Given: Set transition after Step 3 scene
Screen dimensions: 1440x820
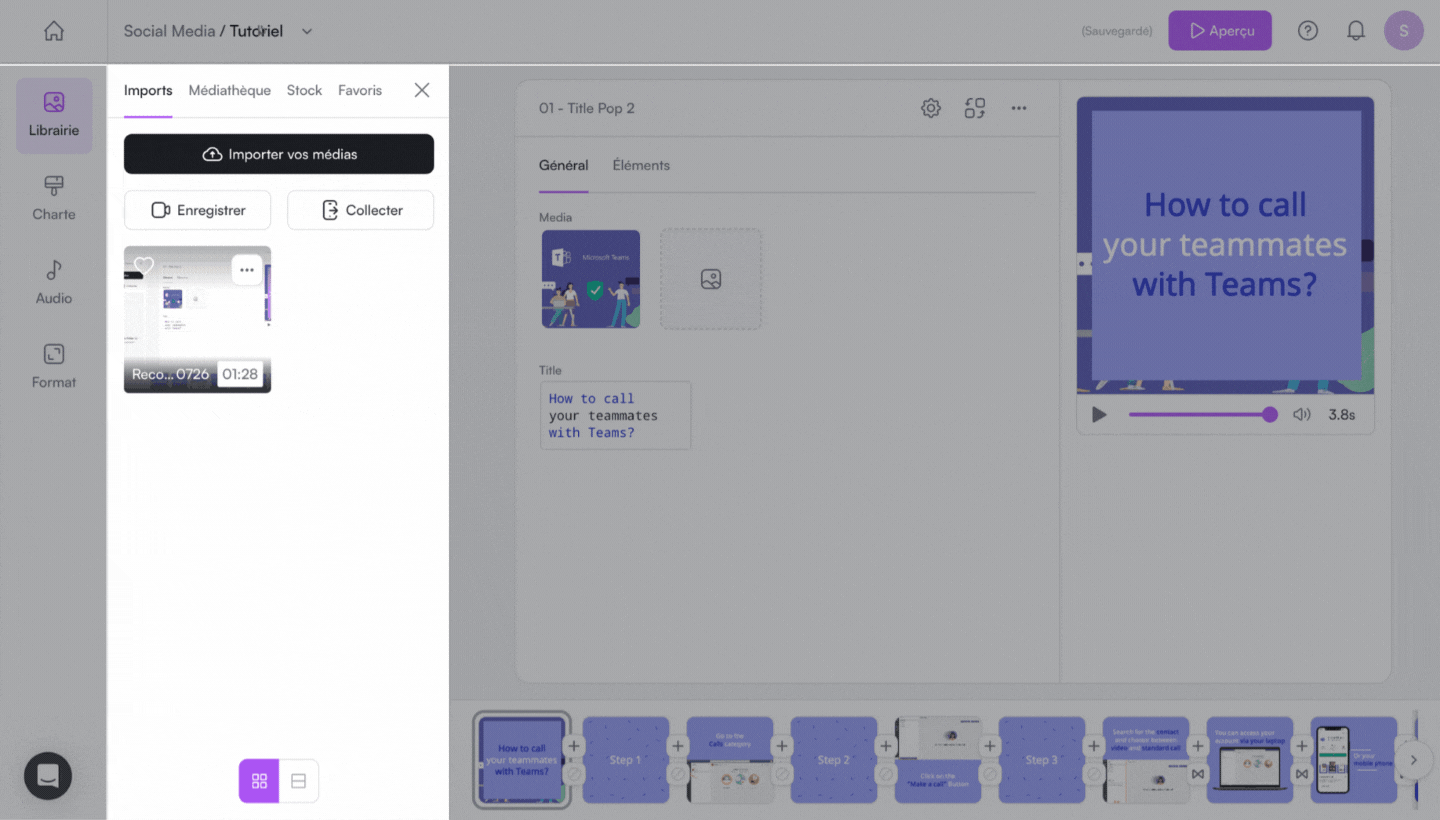Looking at the screenshot, I should (1094, 774).
